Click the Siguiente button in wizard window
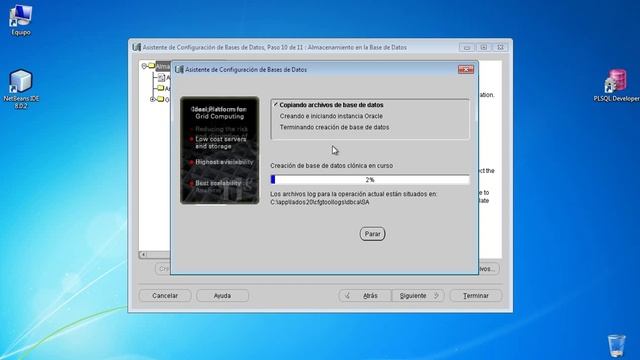 click(418, 296)
